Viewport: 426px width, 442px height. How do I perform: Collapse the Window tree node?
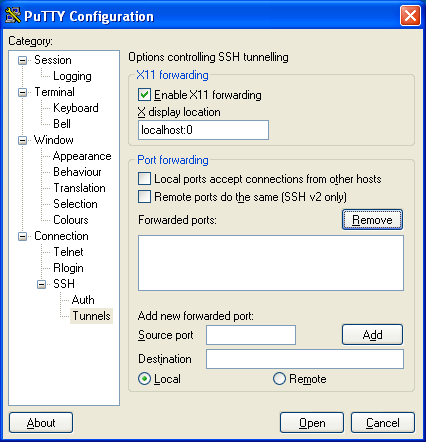coord(22,140)
